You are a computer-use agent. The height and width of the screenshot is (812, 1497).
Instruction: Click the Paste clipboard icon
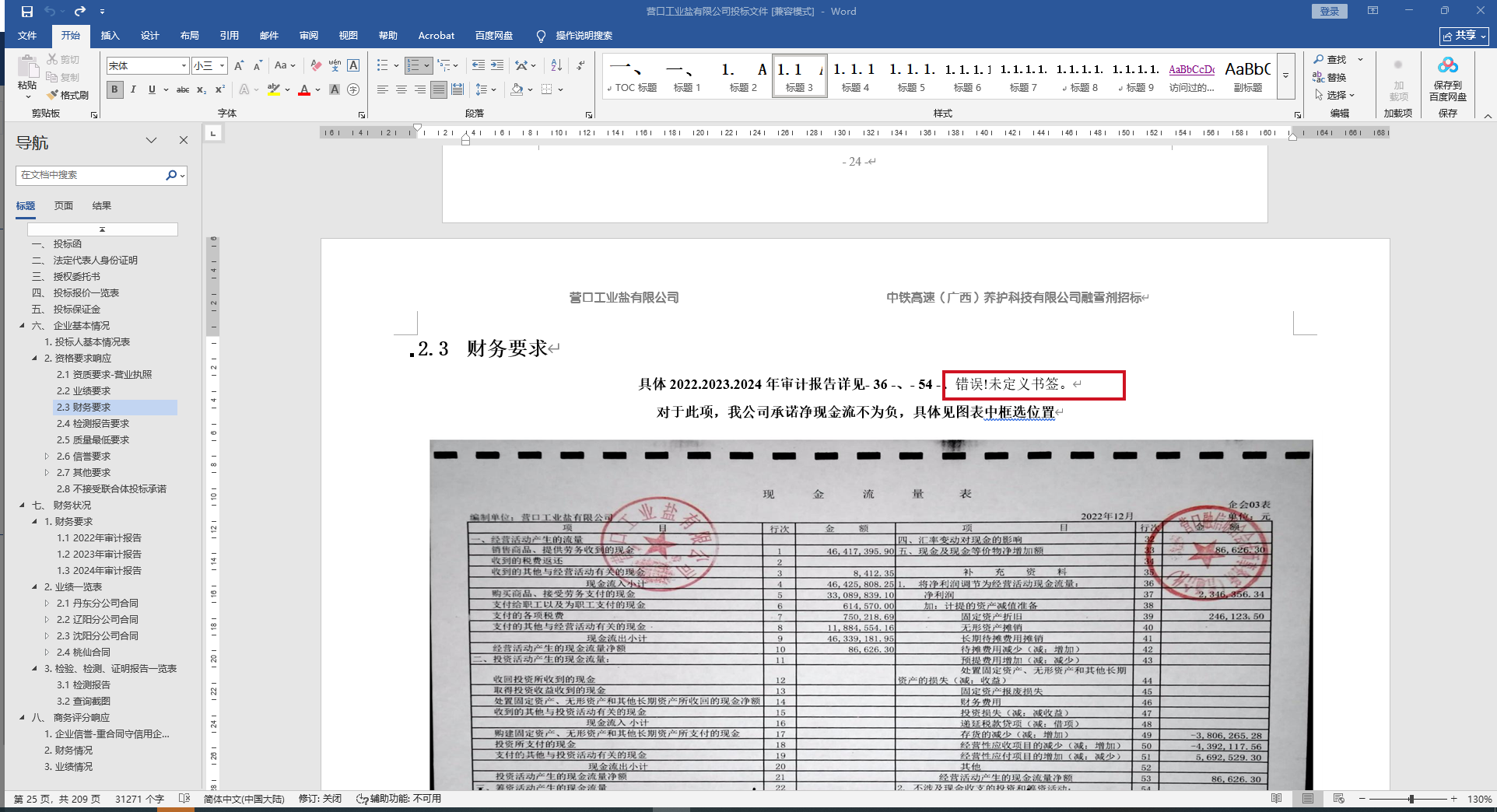pos(27,68)
